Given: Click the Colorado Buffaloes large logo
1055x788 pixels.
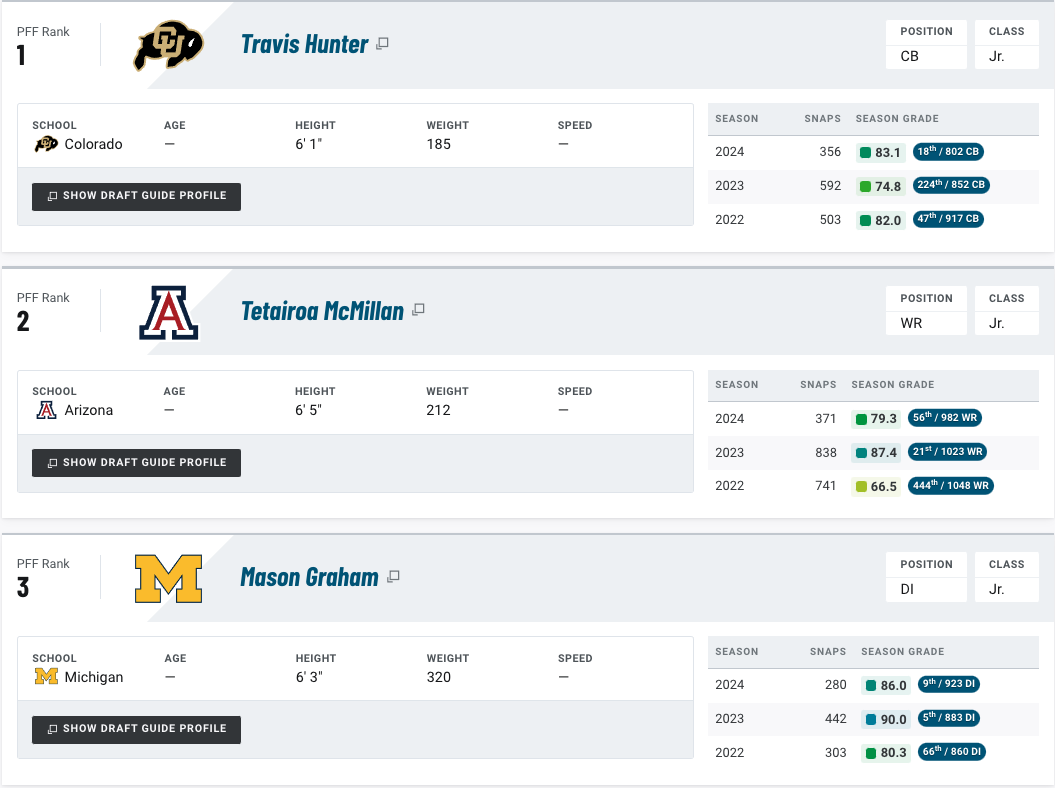Looking at the screenshot, I should click(x=168, y=46).
